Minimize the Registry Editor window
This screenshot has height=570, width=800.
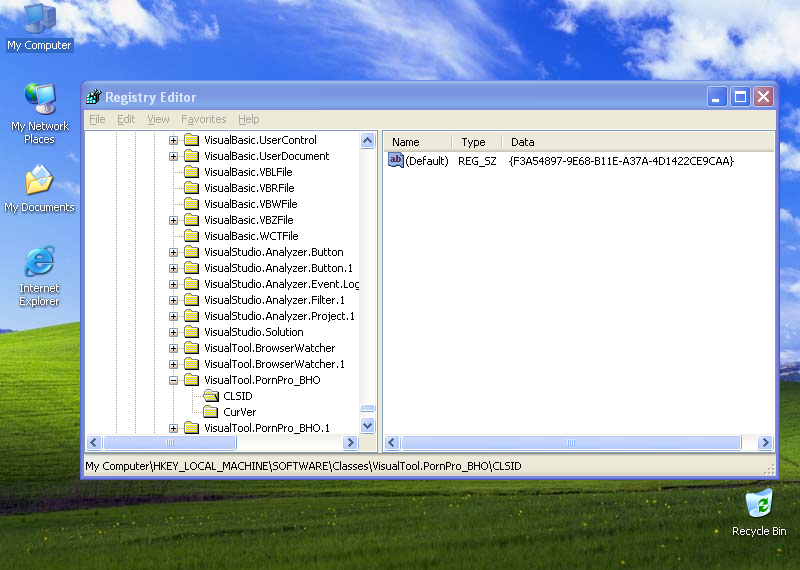716,96
